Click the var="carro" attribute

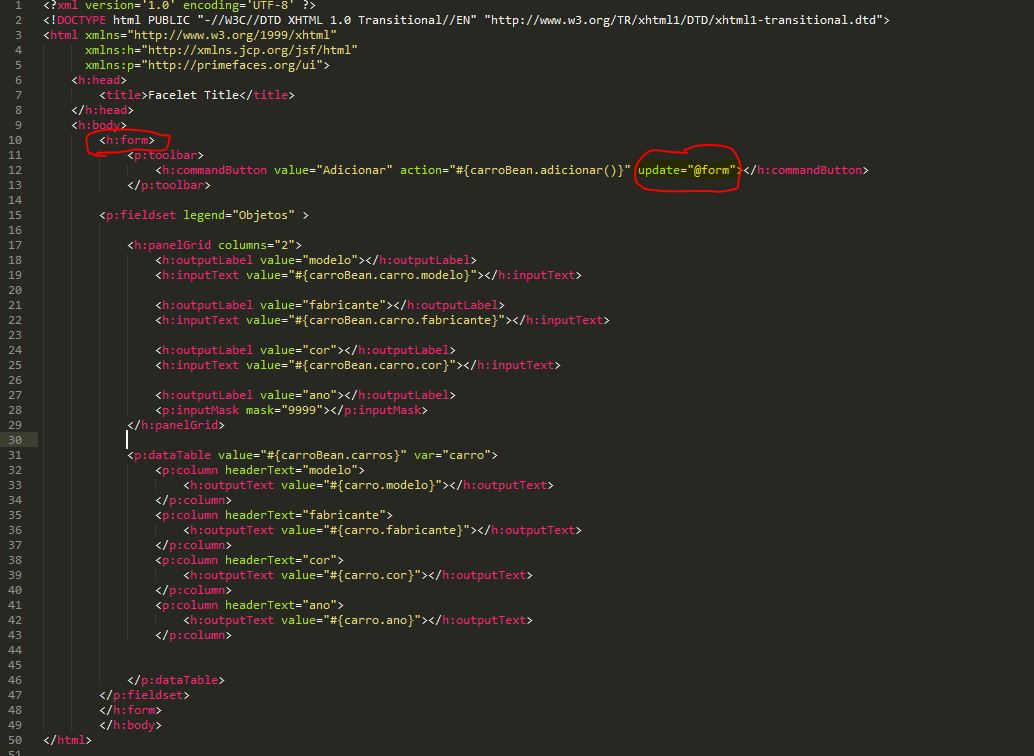[452, 455]
